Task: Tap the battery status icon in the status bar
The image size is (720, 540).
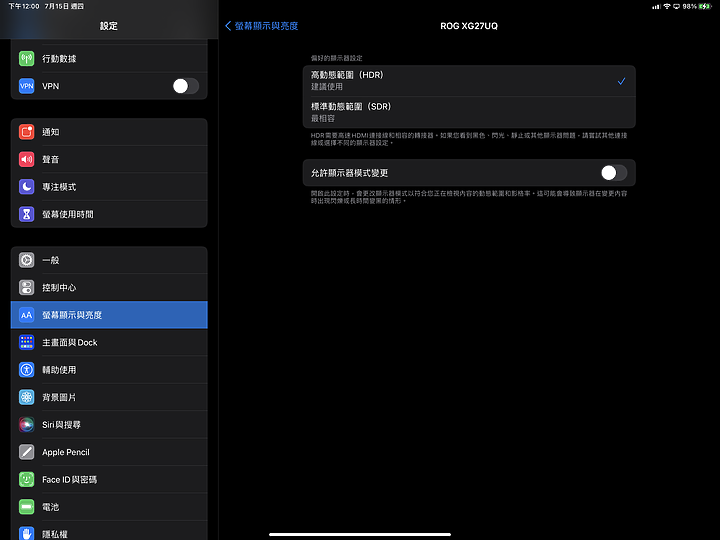Action: (x=705, y=6)
